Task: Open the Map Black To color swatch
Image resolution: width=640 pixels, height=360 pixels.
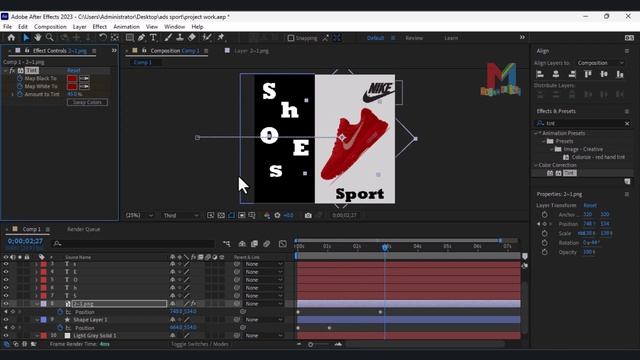Action: click(72, 78)
